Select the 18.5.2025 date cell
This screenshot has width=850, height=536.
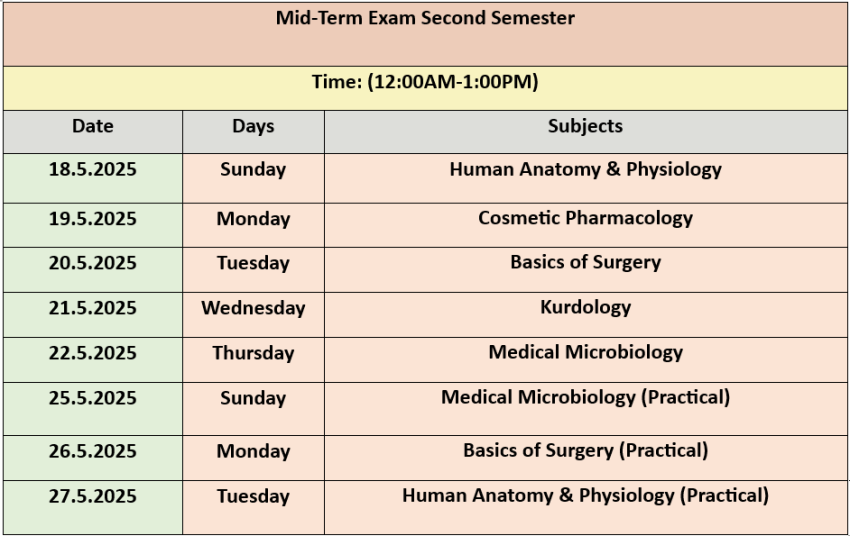coord(93,178)
